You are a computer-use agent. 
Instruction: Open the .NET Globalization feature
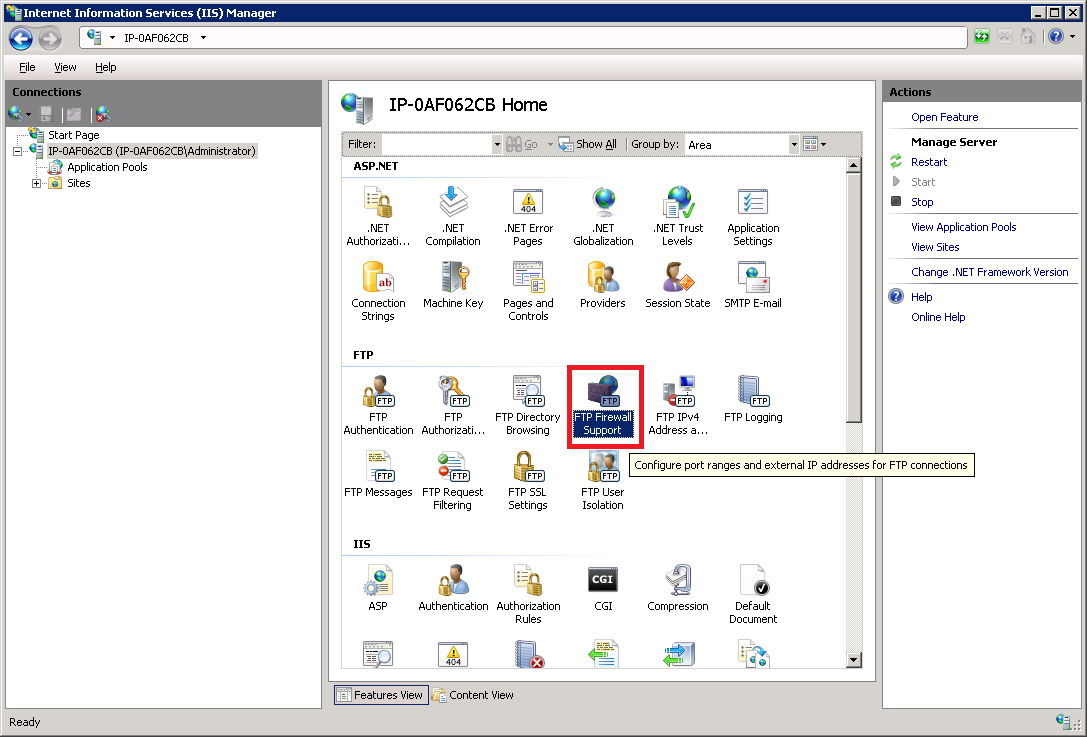tap(603, 216)
